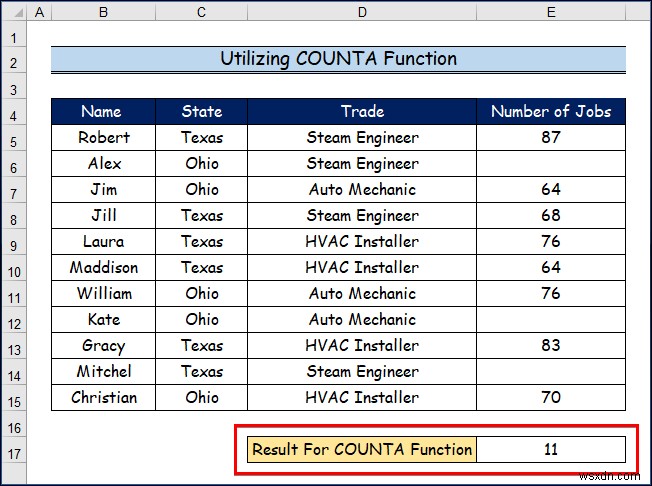The height and width of the screenshot is (486, 652).
Task: Select the COUNTA result cell showing 11
Action: [x=551, y=449]
